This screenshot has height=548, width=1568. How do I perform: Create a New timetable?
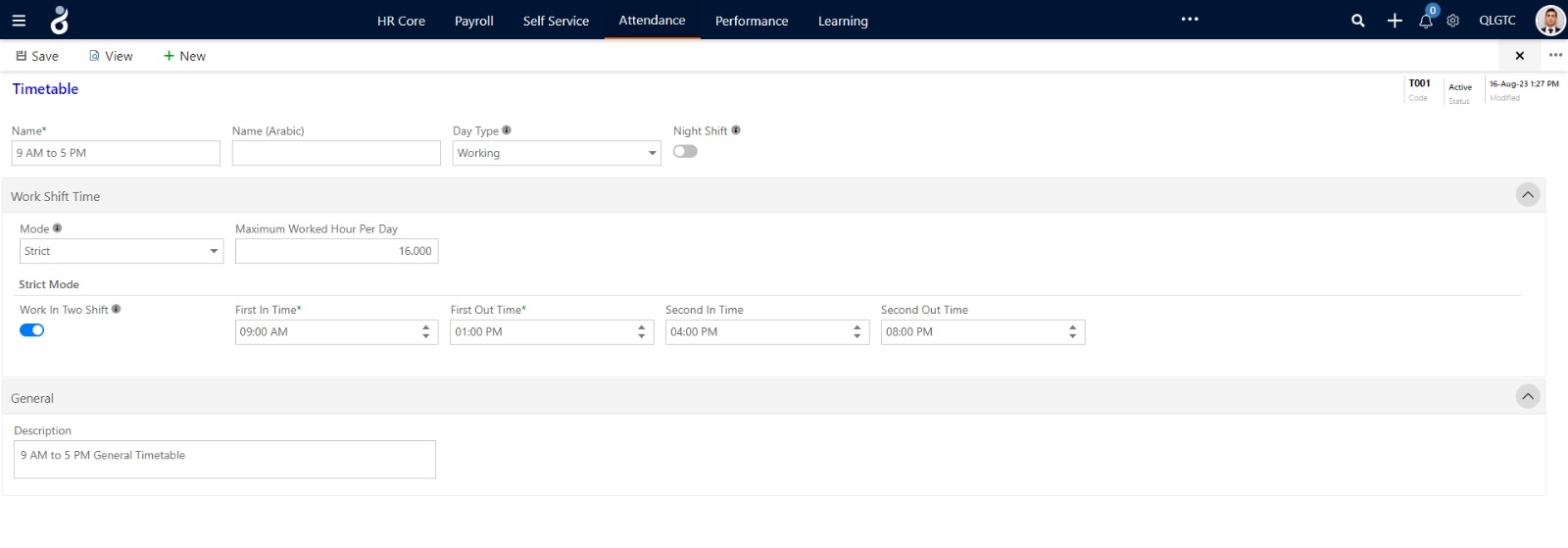(x=184, y=56)
